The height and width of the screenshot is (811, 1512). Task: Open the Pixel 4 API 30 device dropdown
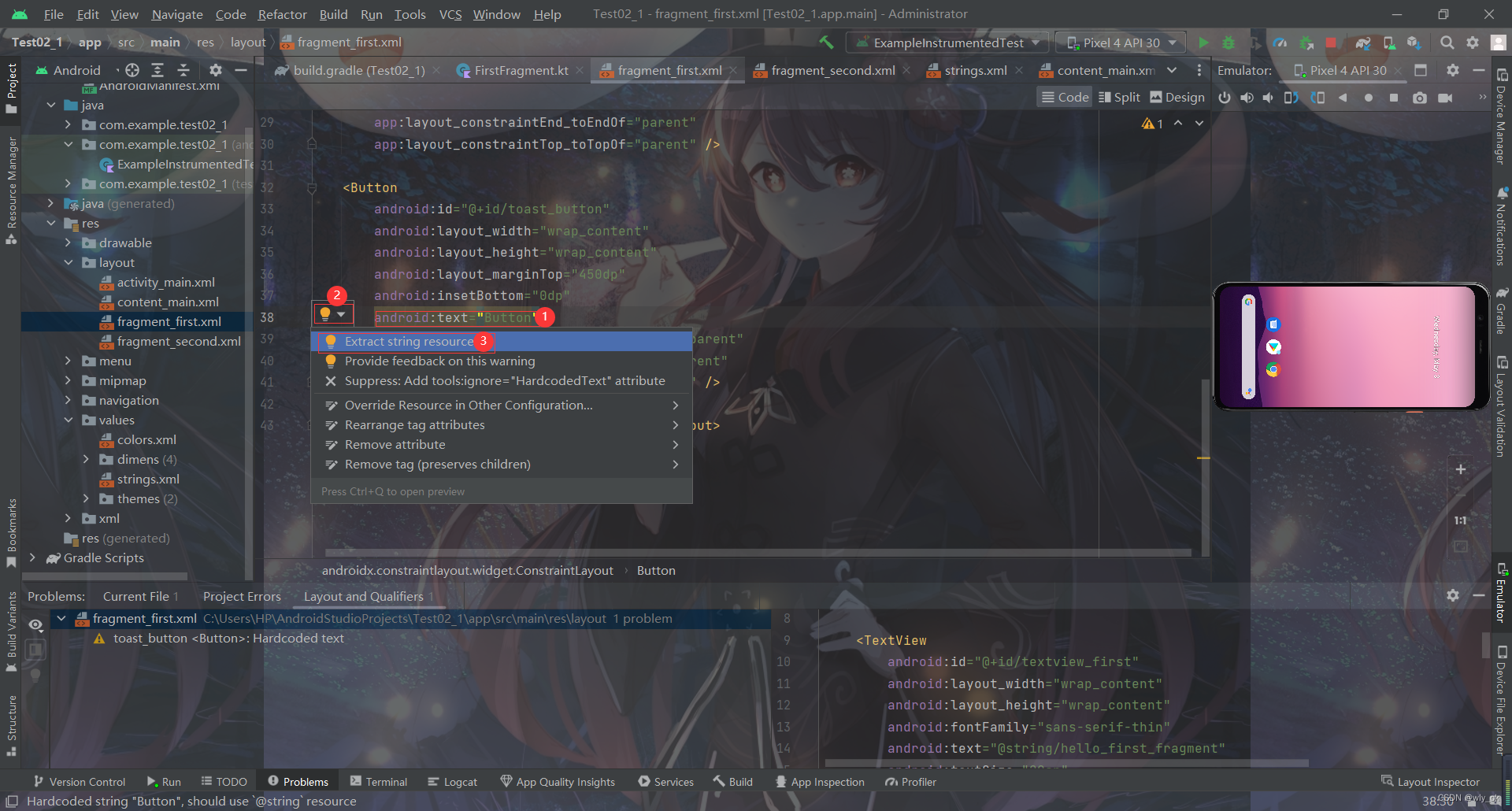1121,43
